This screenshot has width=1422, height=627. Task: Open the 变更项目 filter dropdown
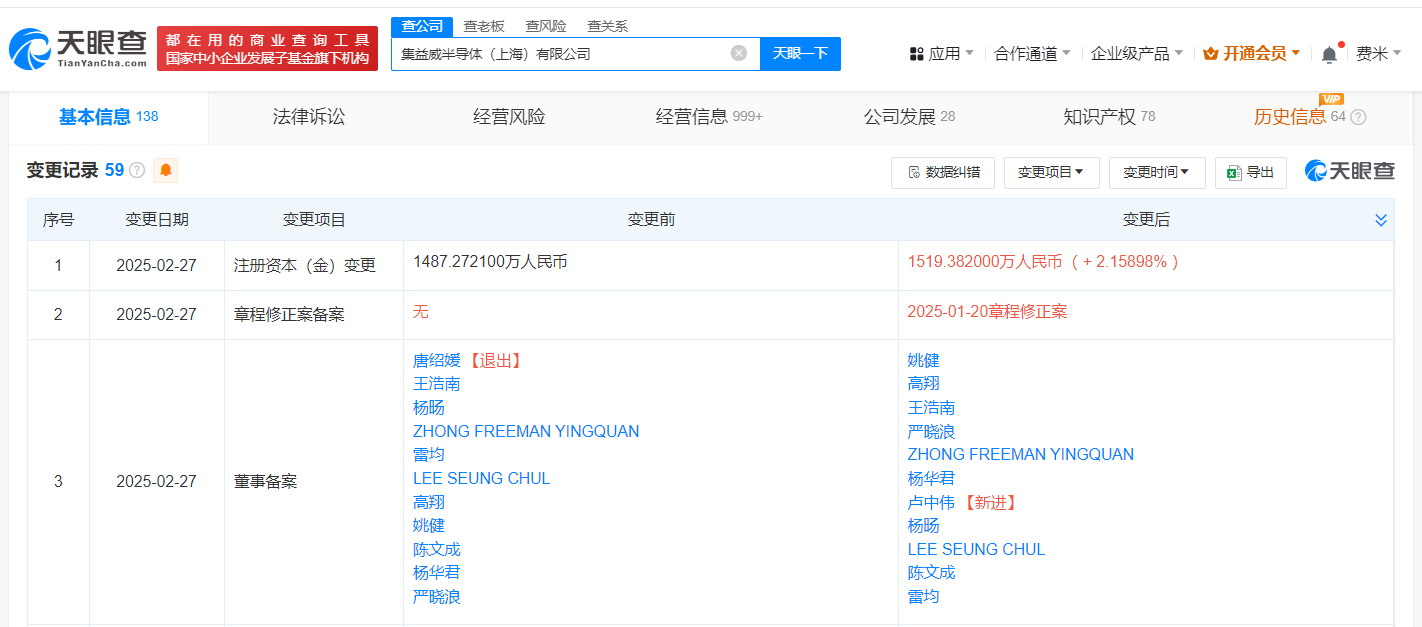pos(1051,172)
